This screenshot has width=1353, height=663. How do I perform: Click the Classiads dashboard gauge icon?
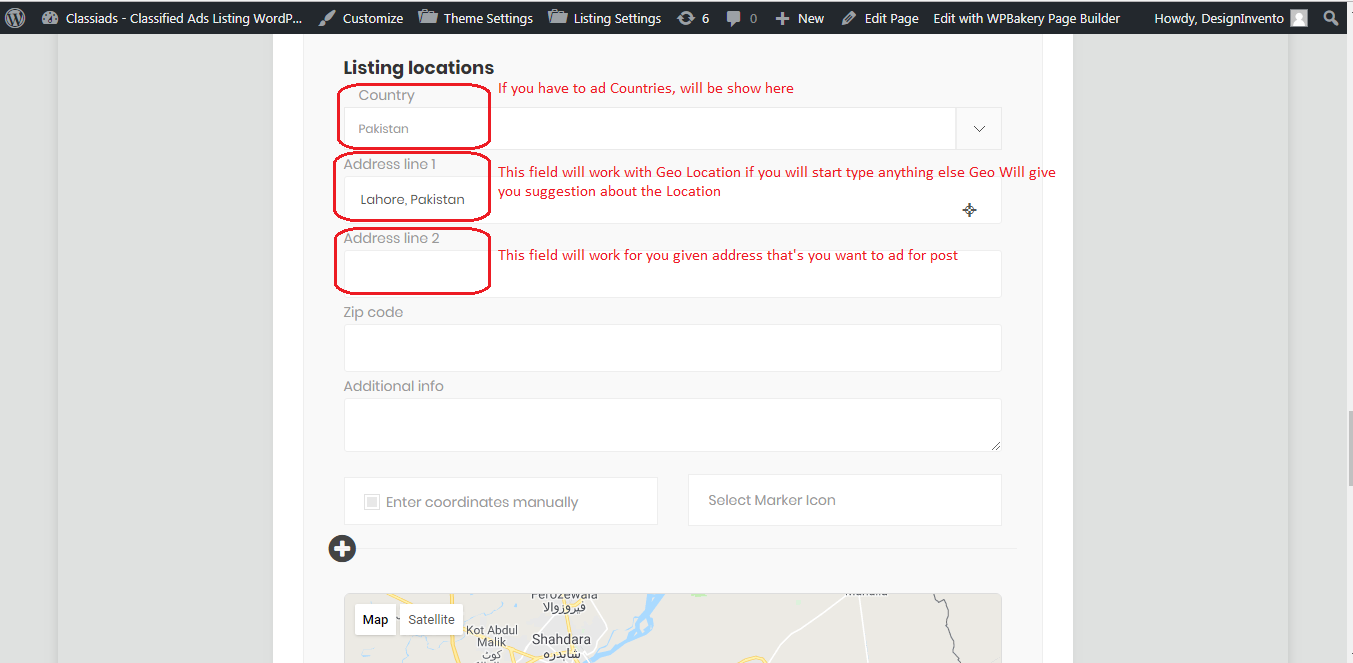(50, 18)
